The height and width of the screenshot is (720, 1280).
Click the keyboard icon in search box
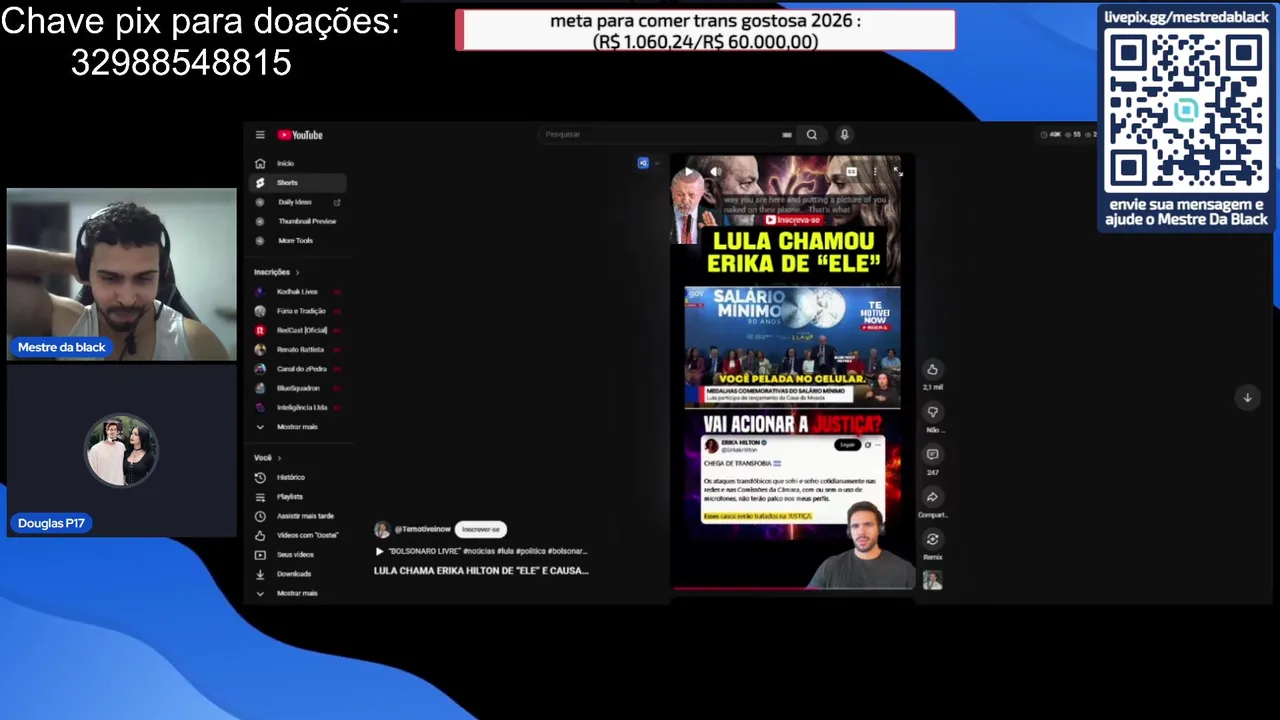[787, 135]
